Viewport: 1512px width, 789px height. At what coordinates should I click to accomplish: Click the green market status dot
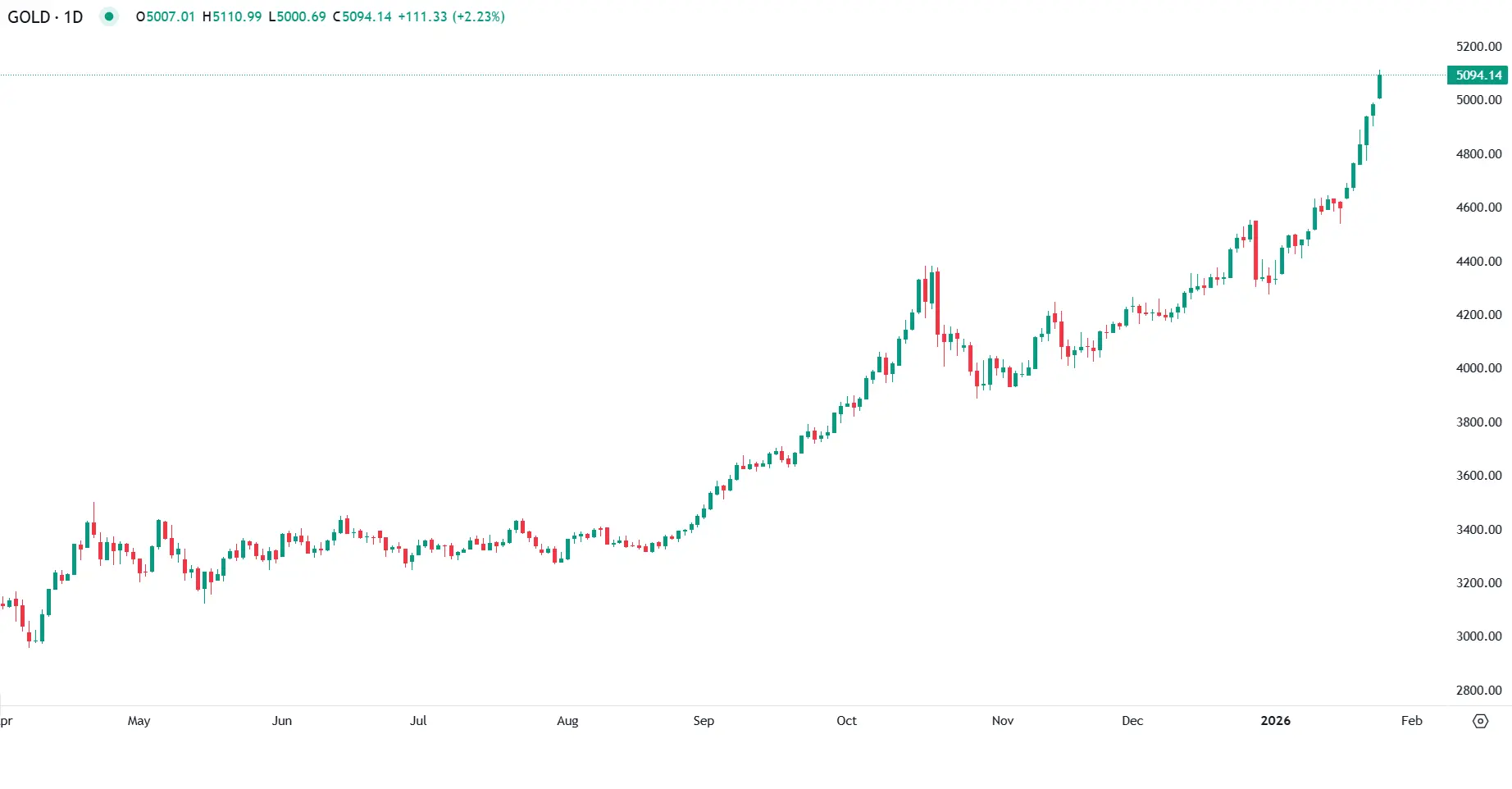point(109,16)
